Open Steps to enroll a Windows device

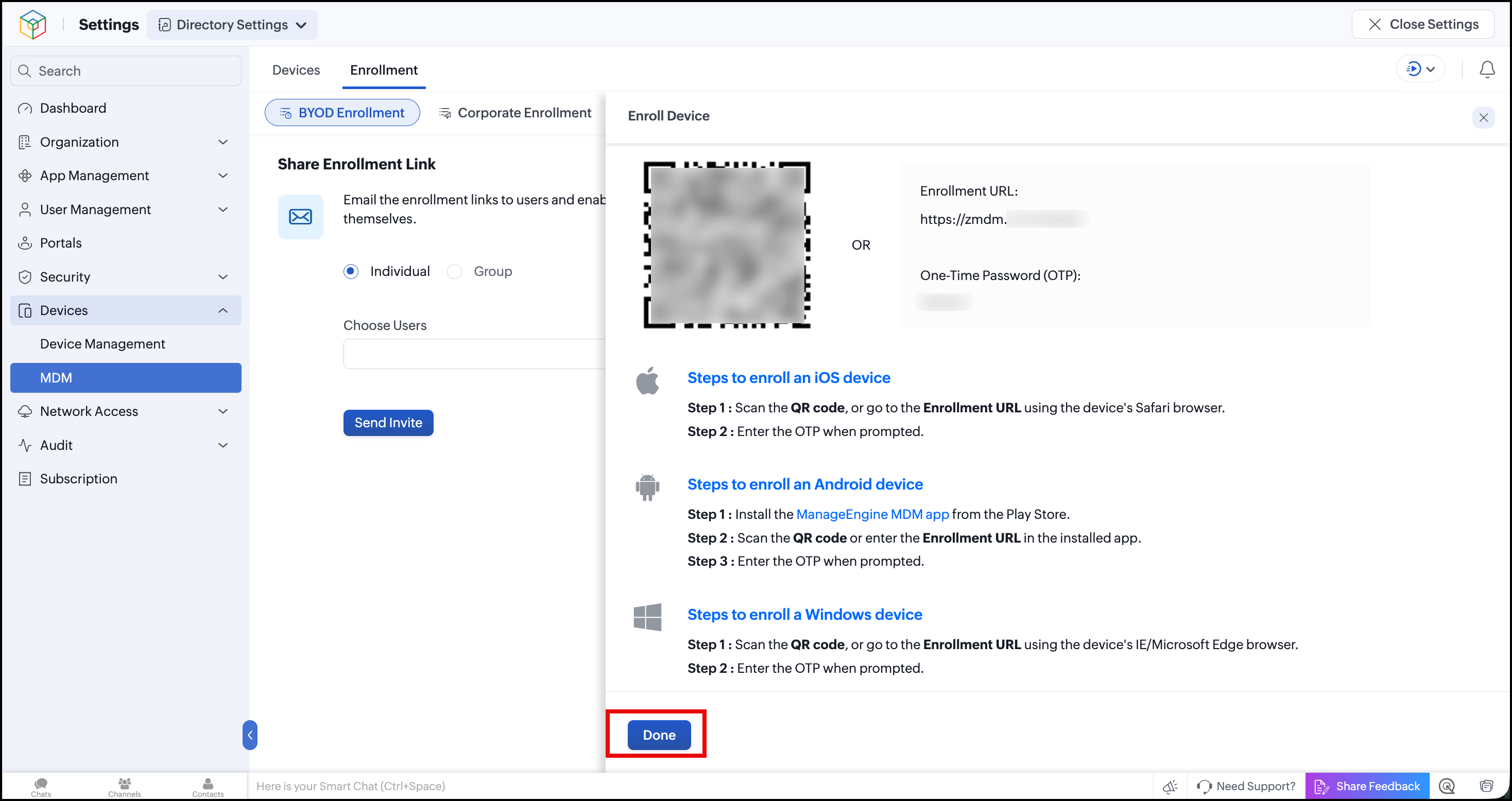(805, 615)
